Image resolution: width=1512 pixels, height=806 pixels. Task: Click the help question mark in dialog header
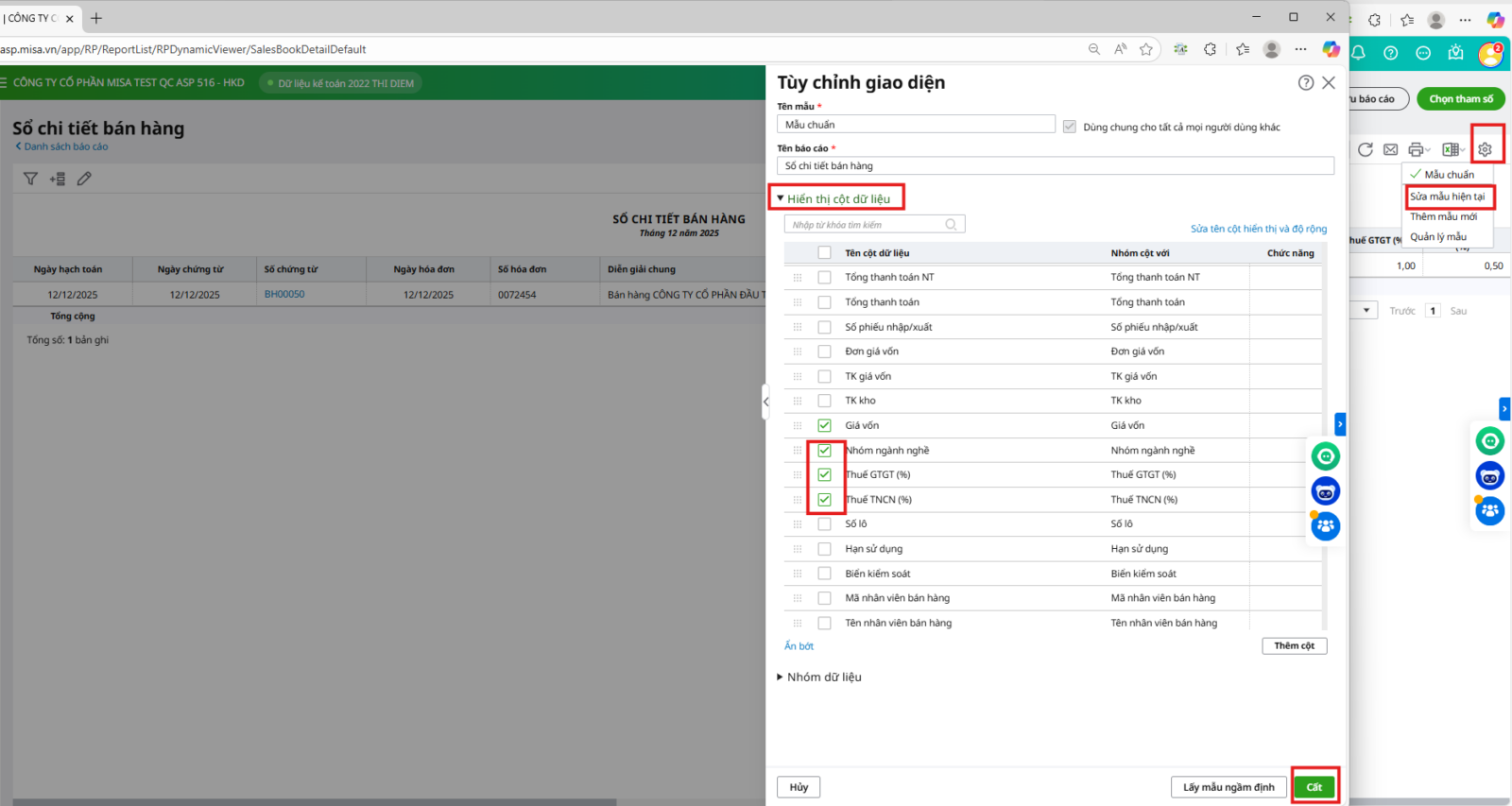1305,83
